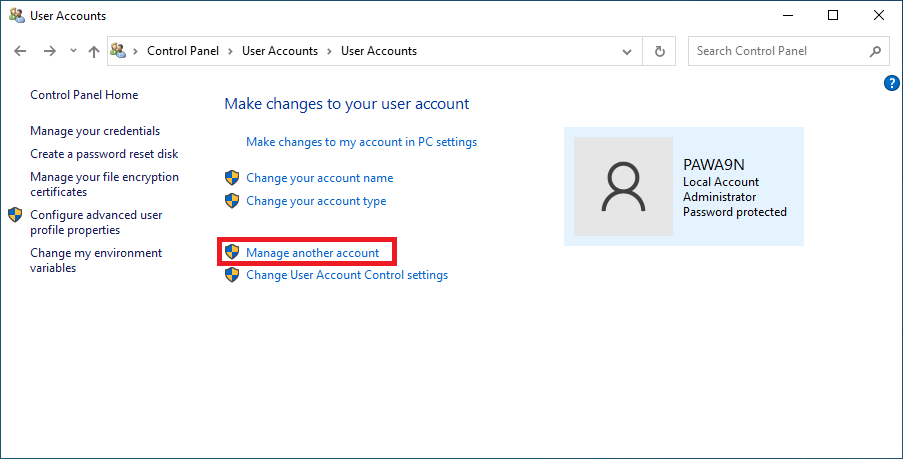Select Change your account name
The width and height of the screenshot is (903, 459).
319,178
